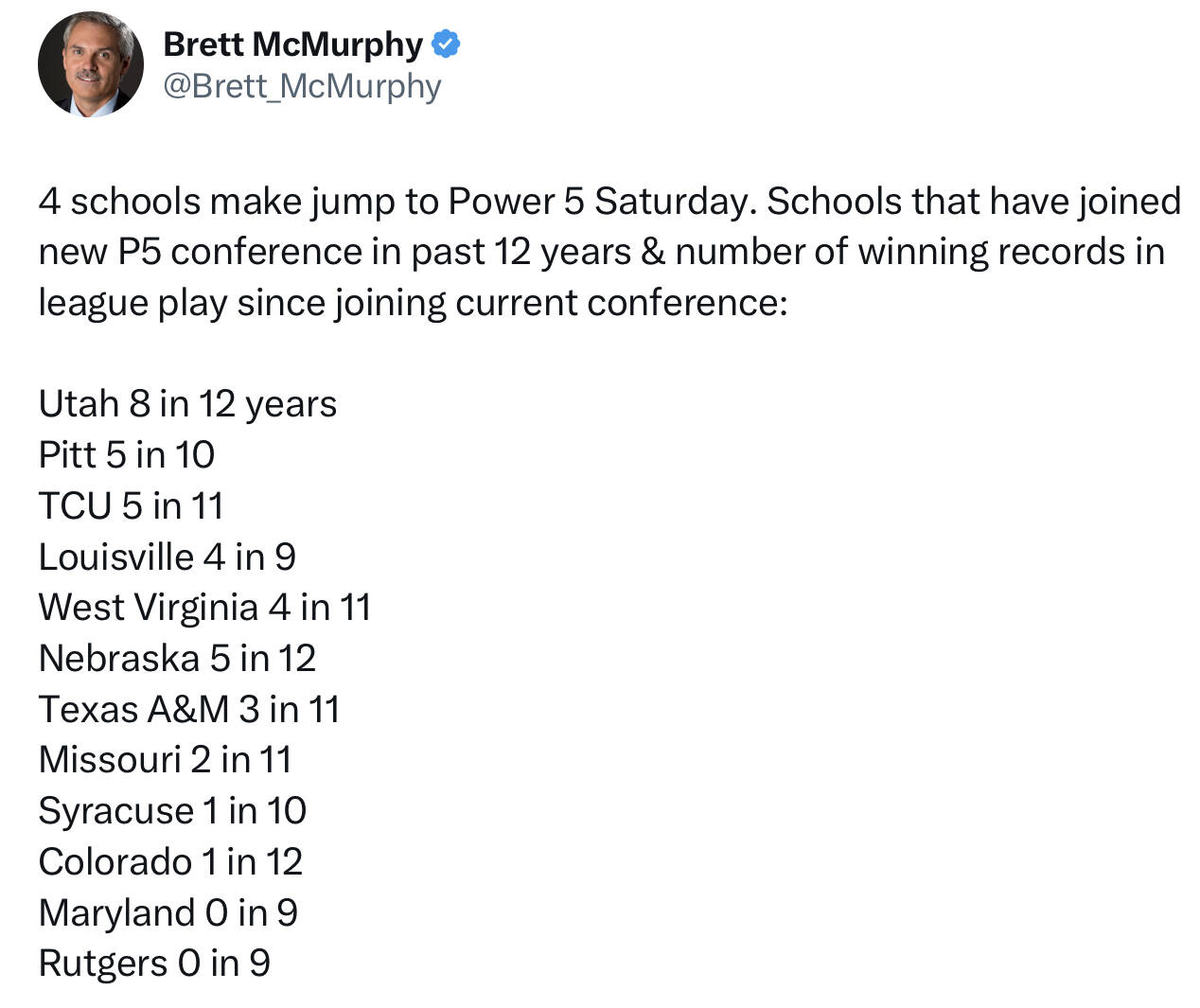Click the 'Texas A&M 3 in 11' line
This screenshot has width=1200, height=1008.
189,710
